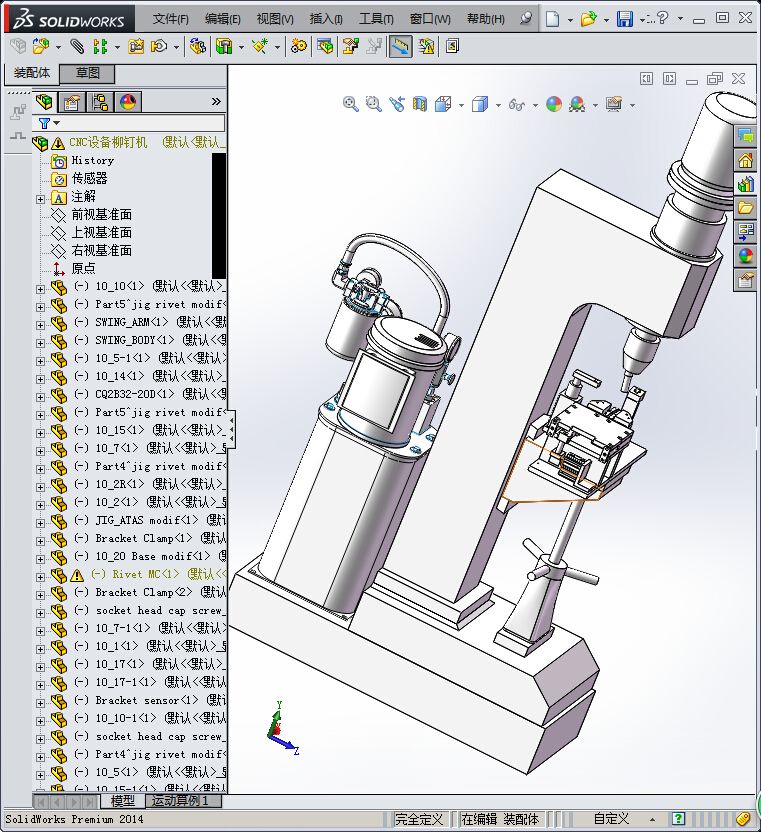This screenshot has width=761, height=832.
Task: Open Edit Appearance color ball
Action: tap(554, 104)
